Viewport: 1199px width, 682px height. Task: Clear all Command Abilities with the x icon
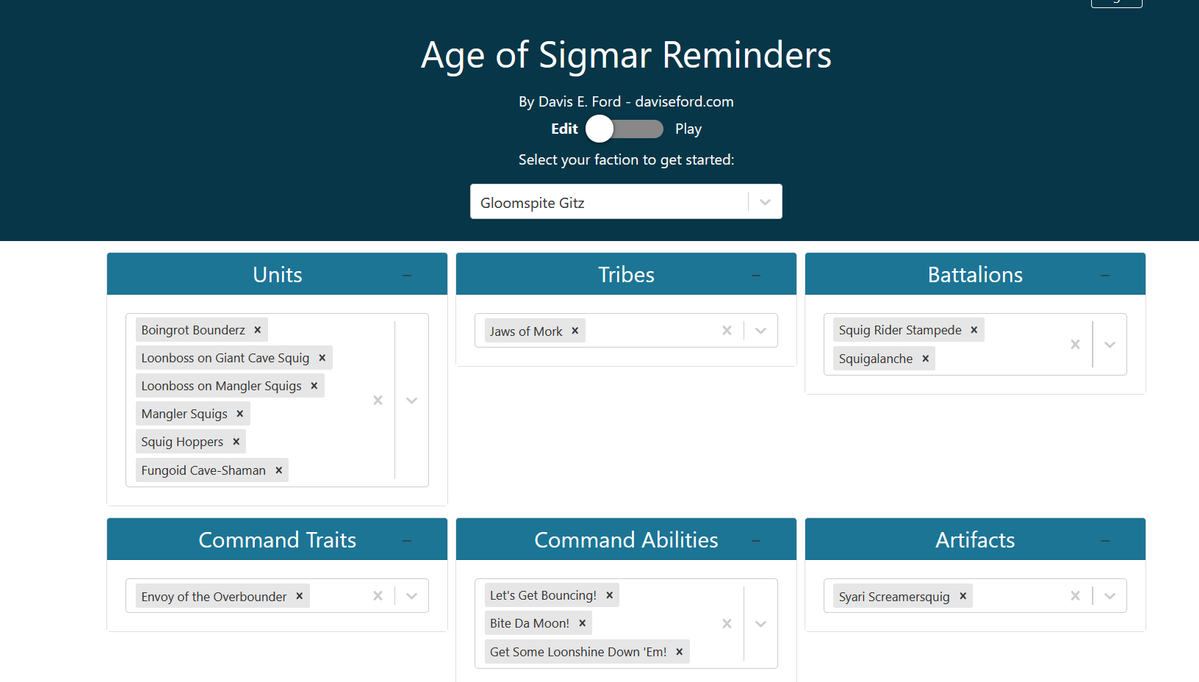click(727, 623)
